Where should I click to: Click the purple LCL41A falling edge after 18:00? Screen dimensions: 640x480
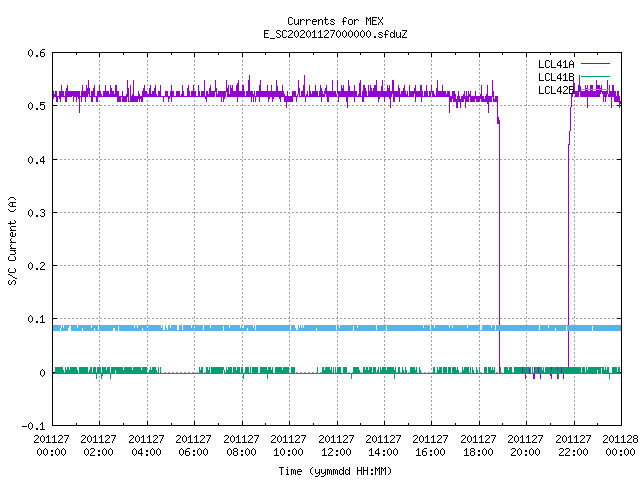pyautogui.click(x=499, y=245)
